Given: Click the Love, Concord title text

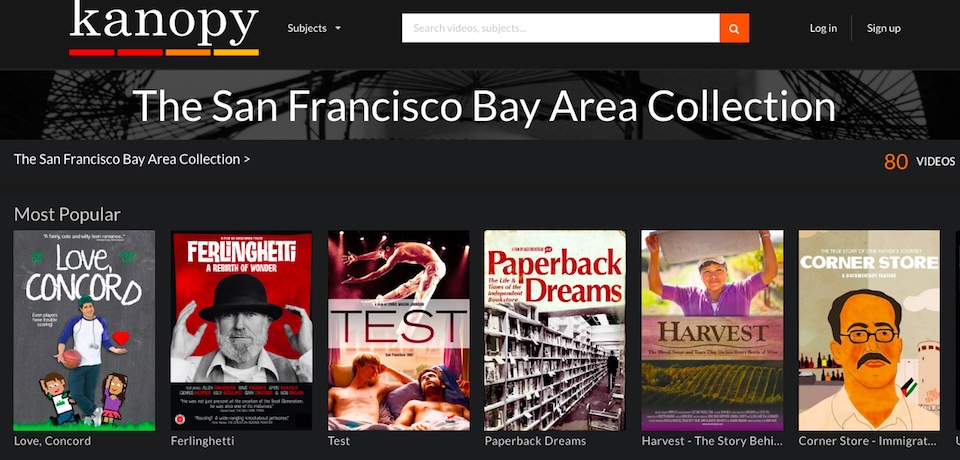Looking at the screenshot, I should pos(52,441).
